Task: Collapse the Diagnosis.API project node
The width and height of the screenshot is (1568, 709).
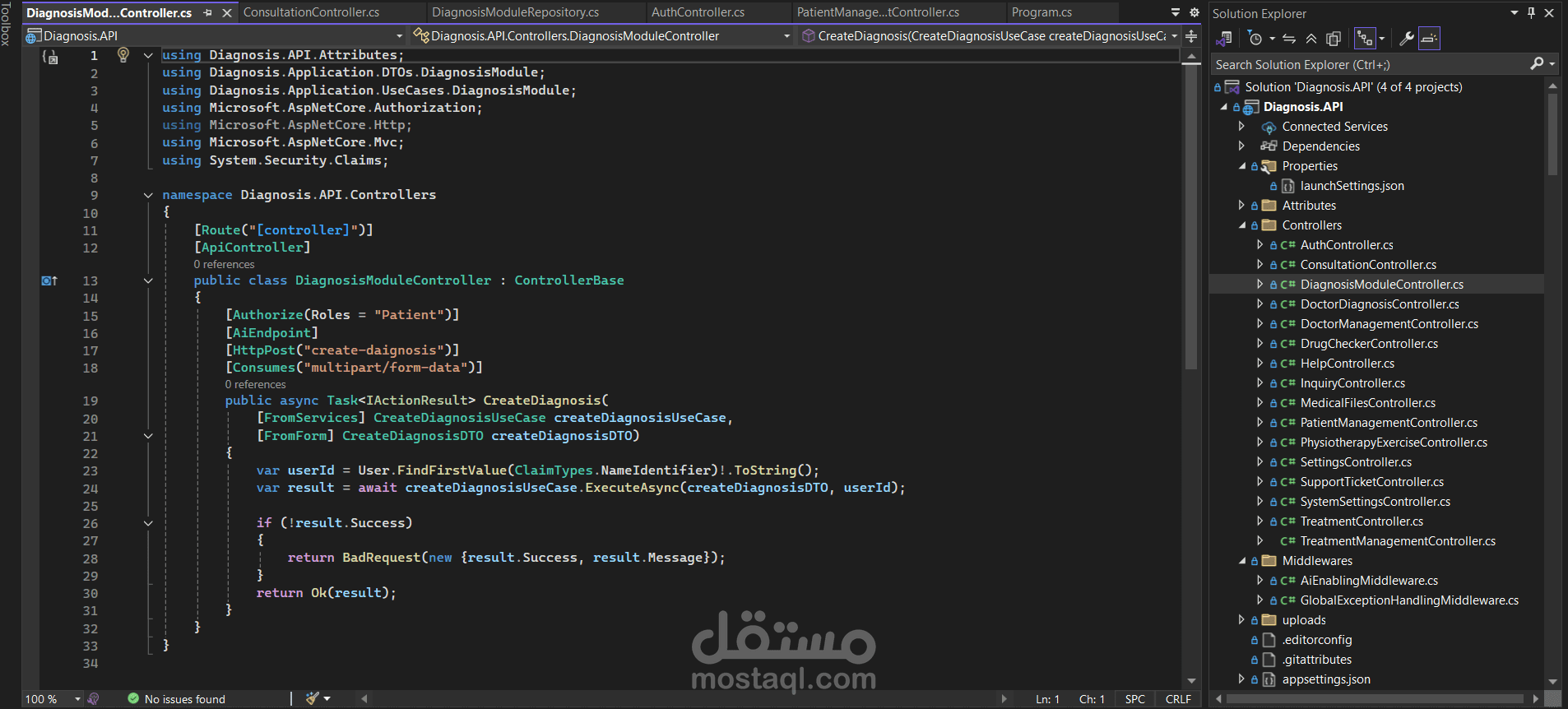Action: click(1223, 107)
